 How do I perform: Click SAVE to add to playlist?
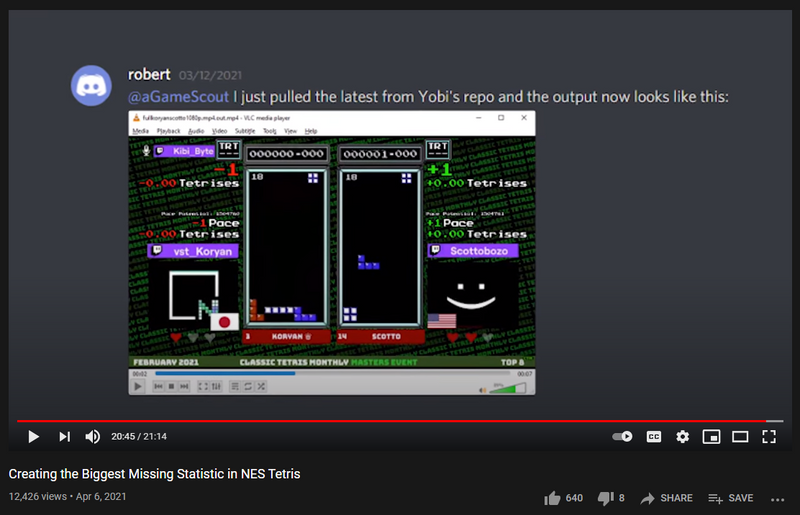731,498
